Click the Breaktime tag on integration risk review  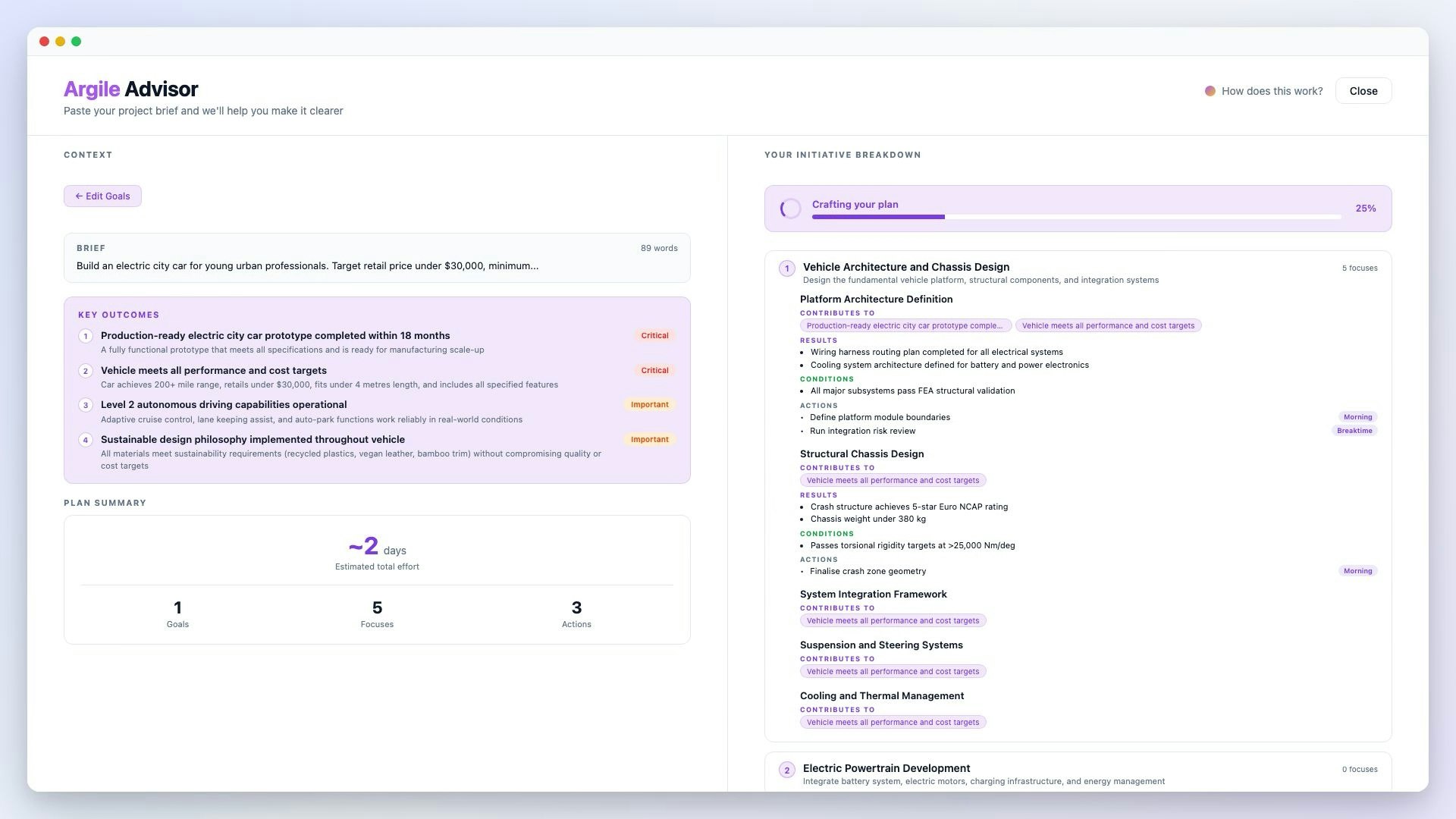1354,431
